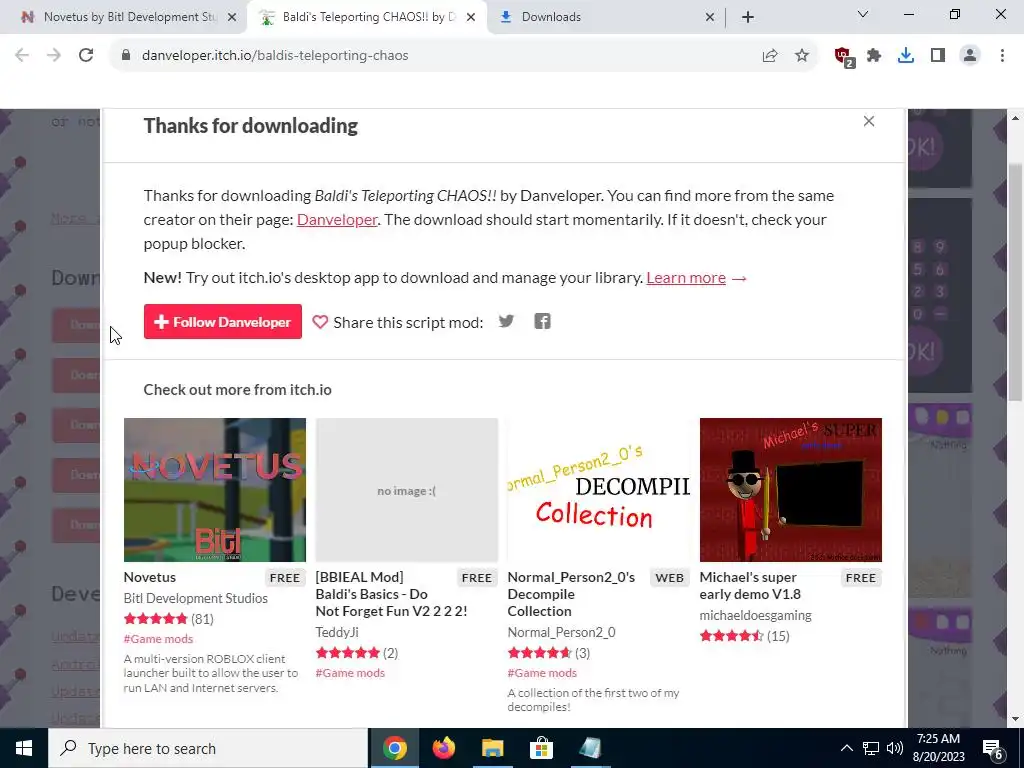Bookmark this page with star icon

point(802,56)
